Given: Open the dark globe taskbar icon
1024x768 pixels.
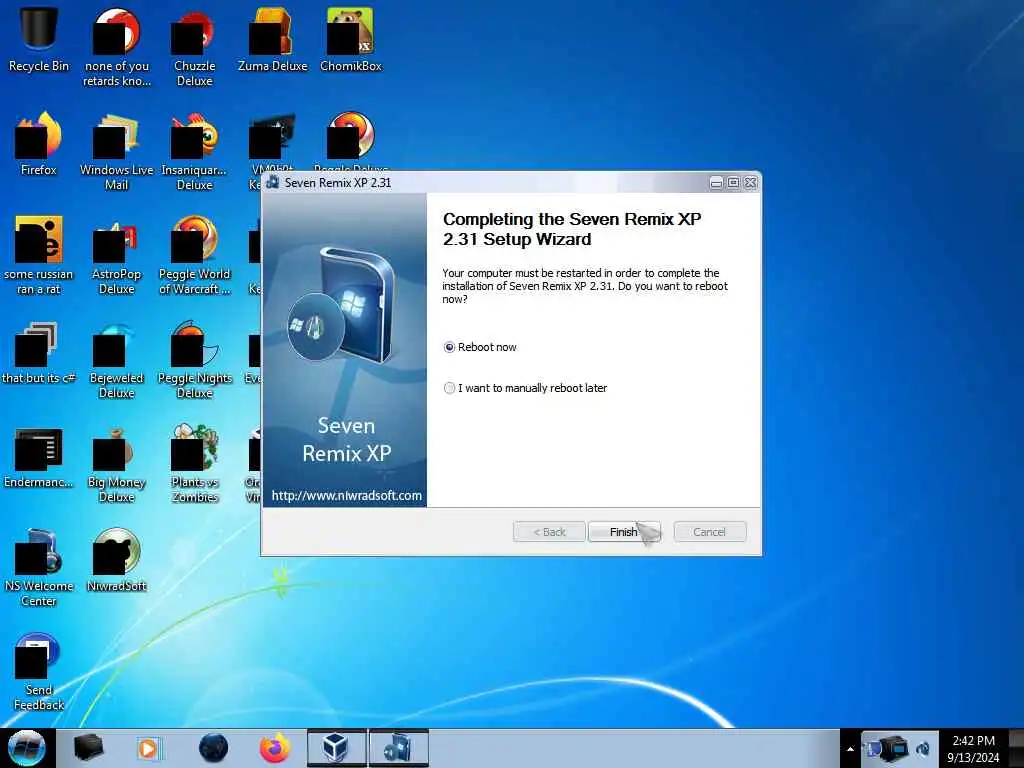Looking at the screenshot, I should [x=213, y=748].
